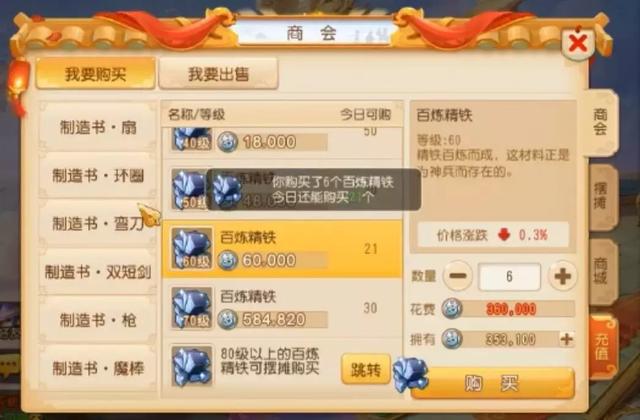Open the 商城 side tab
The height and width of the screenshot is (420, 640).
(x=602, y=271)
